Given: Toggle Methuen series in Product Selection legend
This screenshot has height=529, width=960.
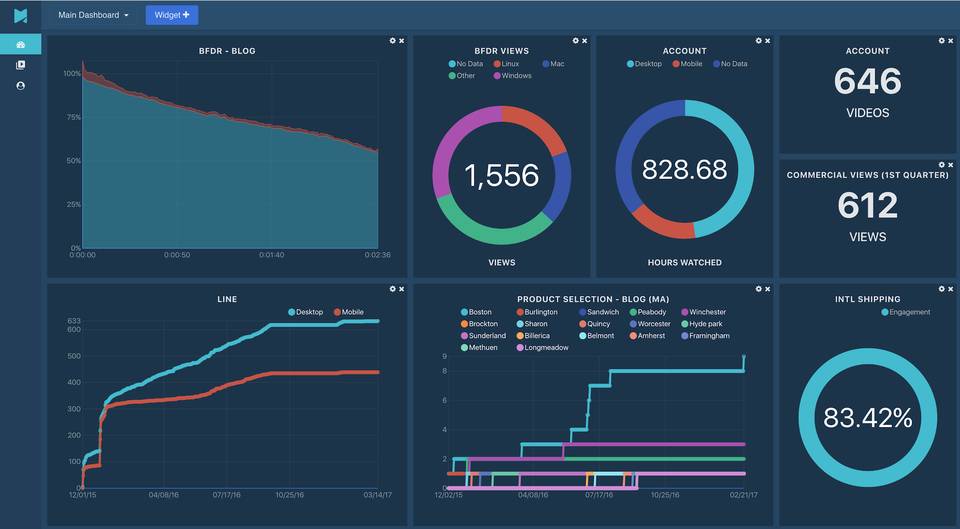Looking at the screenshot, I should [x=479, y=348].
